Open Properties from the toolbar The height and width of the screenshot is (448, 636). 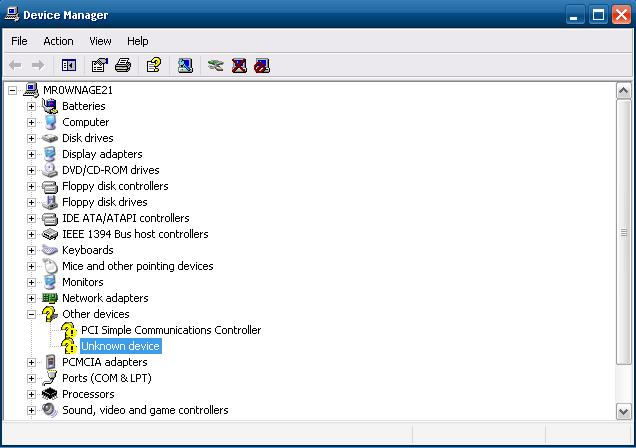pos(99,66)
